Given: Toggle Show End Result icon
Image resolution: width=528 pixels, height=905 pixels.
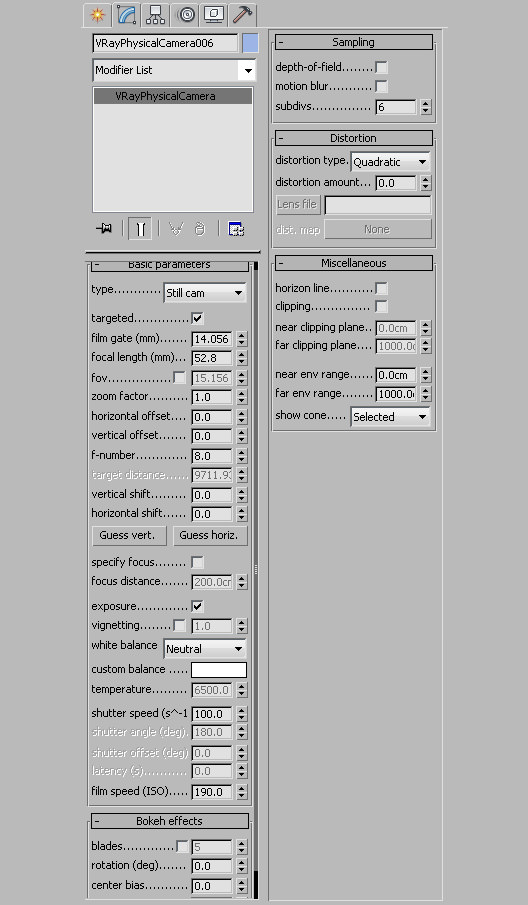Looking at the screenshot, I should pos(140,229).
